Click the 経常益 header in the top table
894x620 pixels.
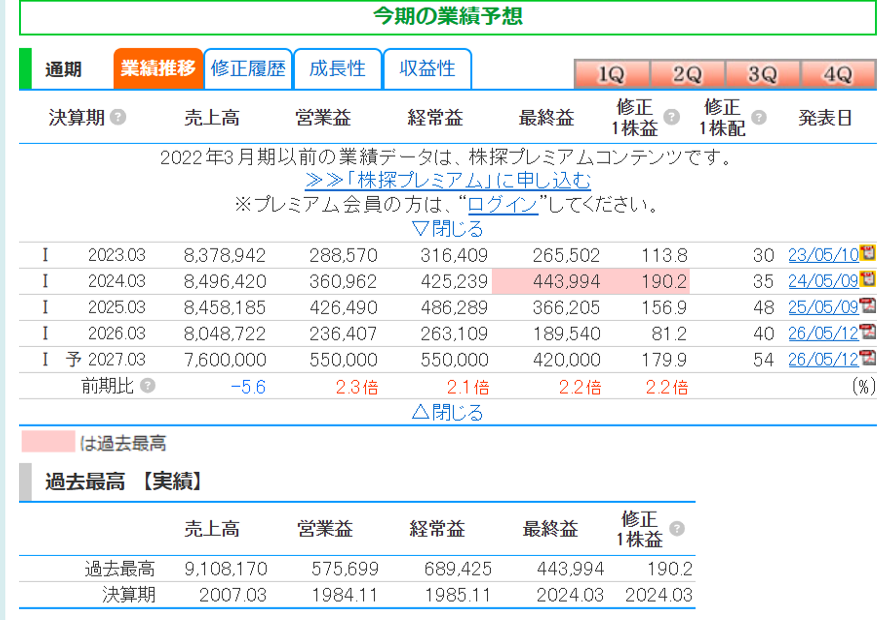[435, 118]
